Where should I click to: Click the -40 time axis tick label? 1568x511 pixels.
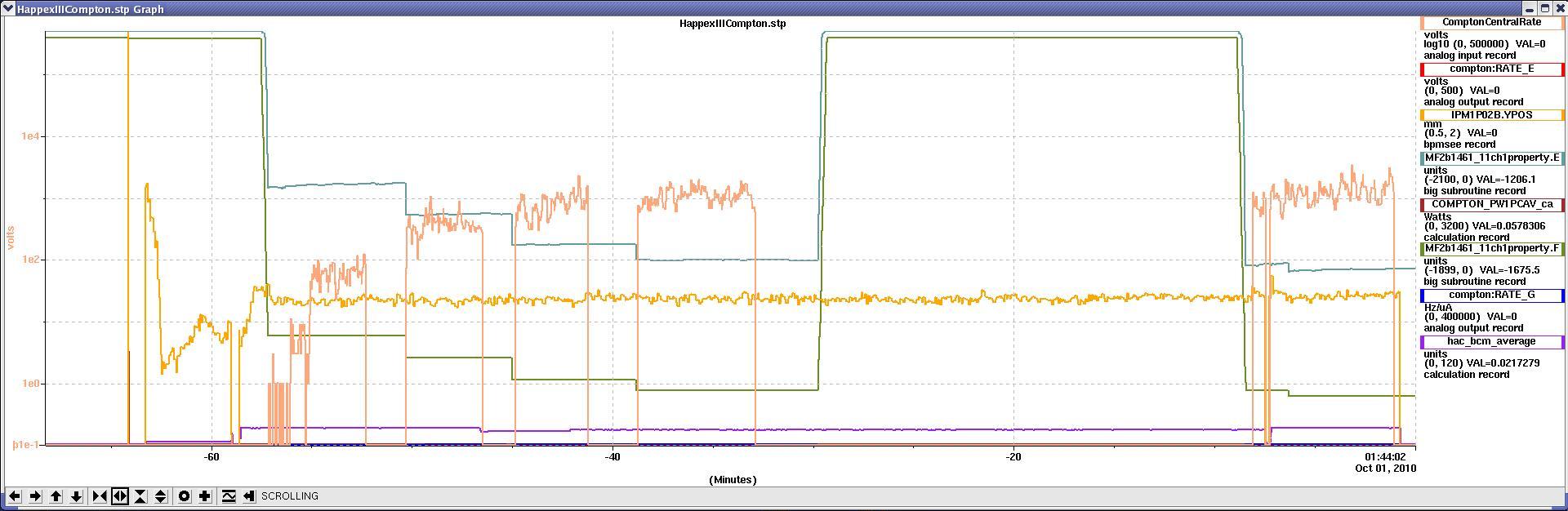pyautogui.click(x=612, y=457)
